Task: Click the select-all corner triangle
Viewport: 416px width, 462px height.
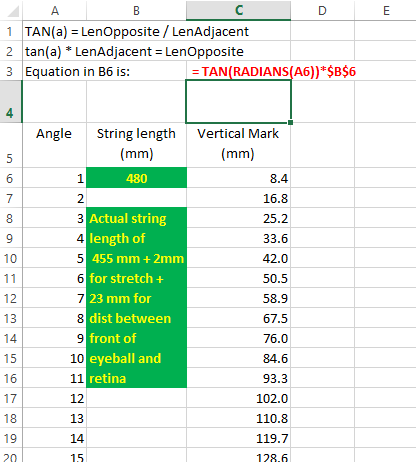Action: coord(13,11)
